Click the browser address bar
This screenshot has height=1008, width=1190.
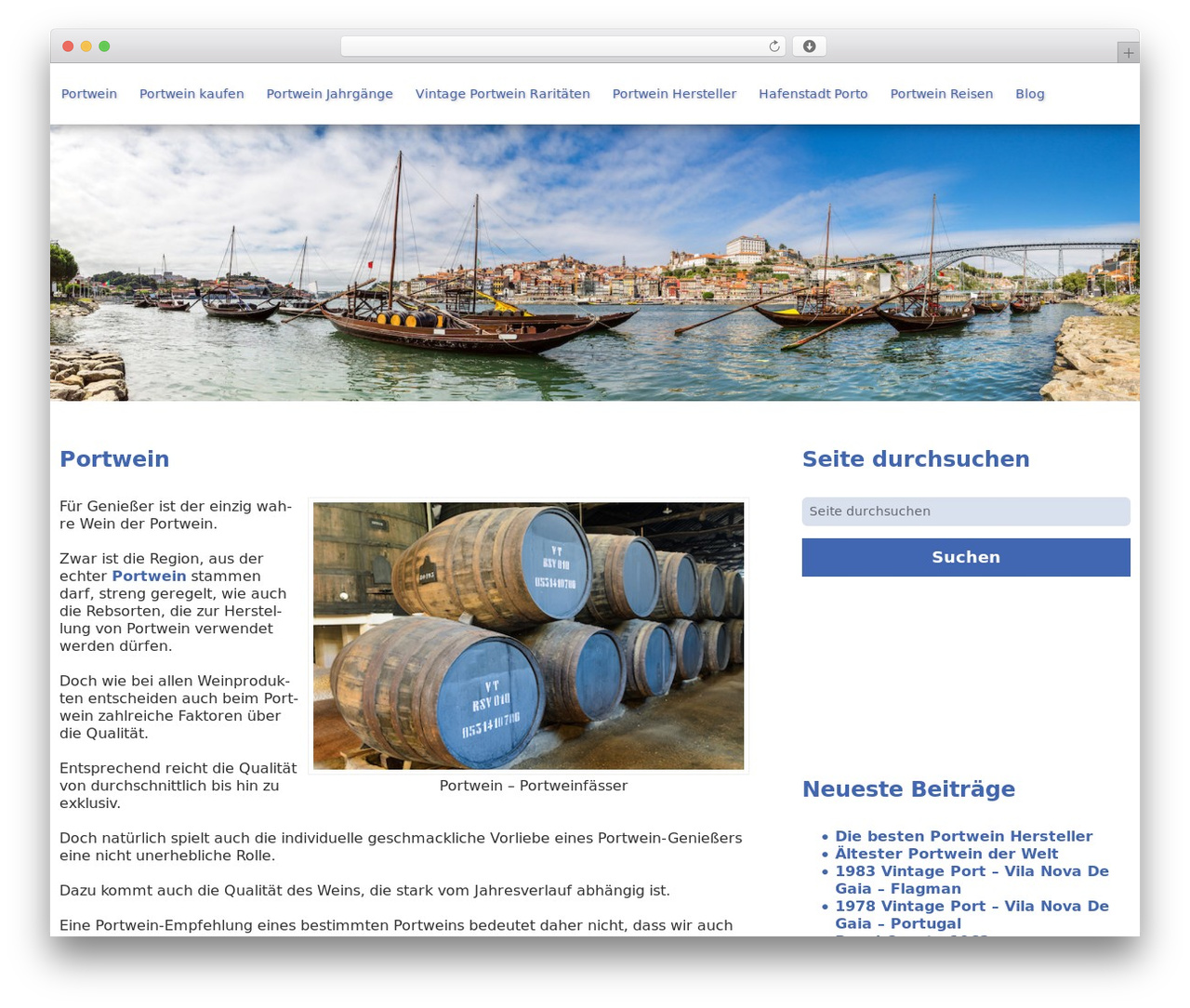(562, 46)
